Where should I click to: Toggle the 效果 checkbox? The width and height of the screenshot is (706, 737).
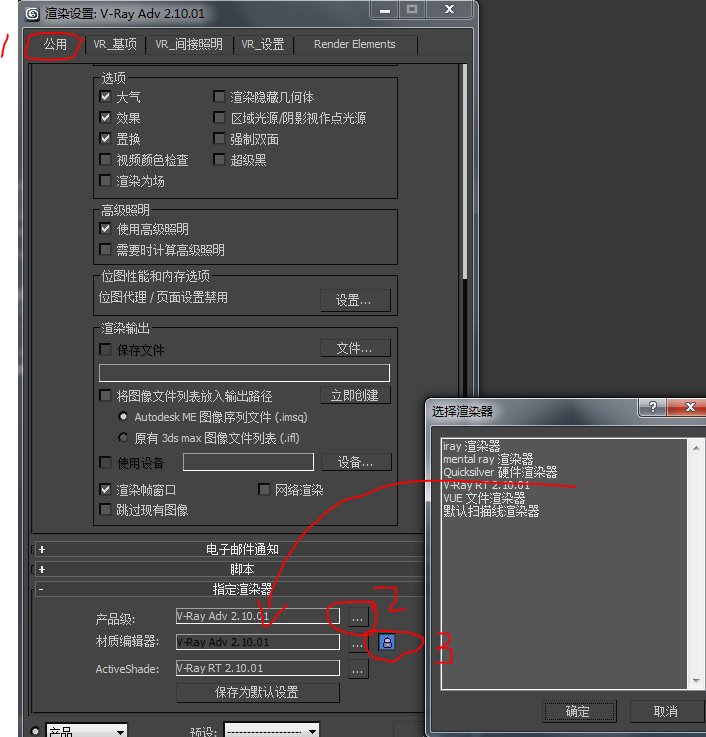tap(105, 117)
